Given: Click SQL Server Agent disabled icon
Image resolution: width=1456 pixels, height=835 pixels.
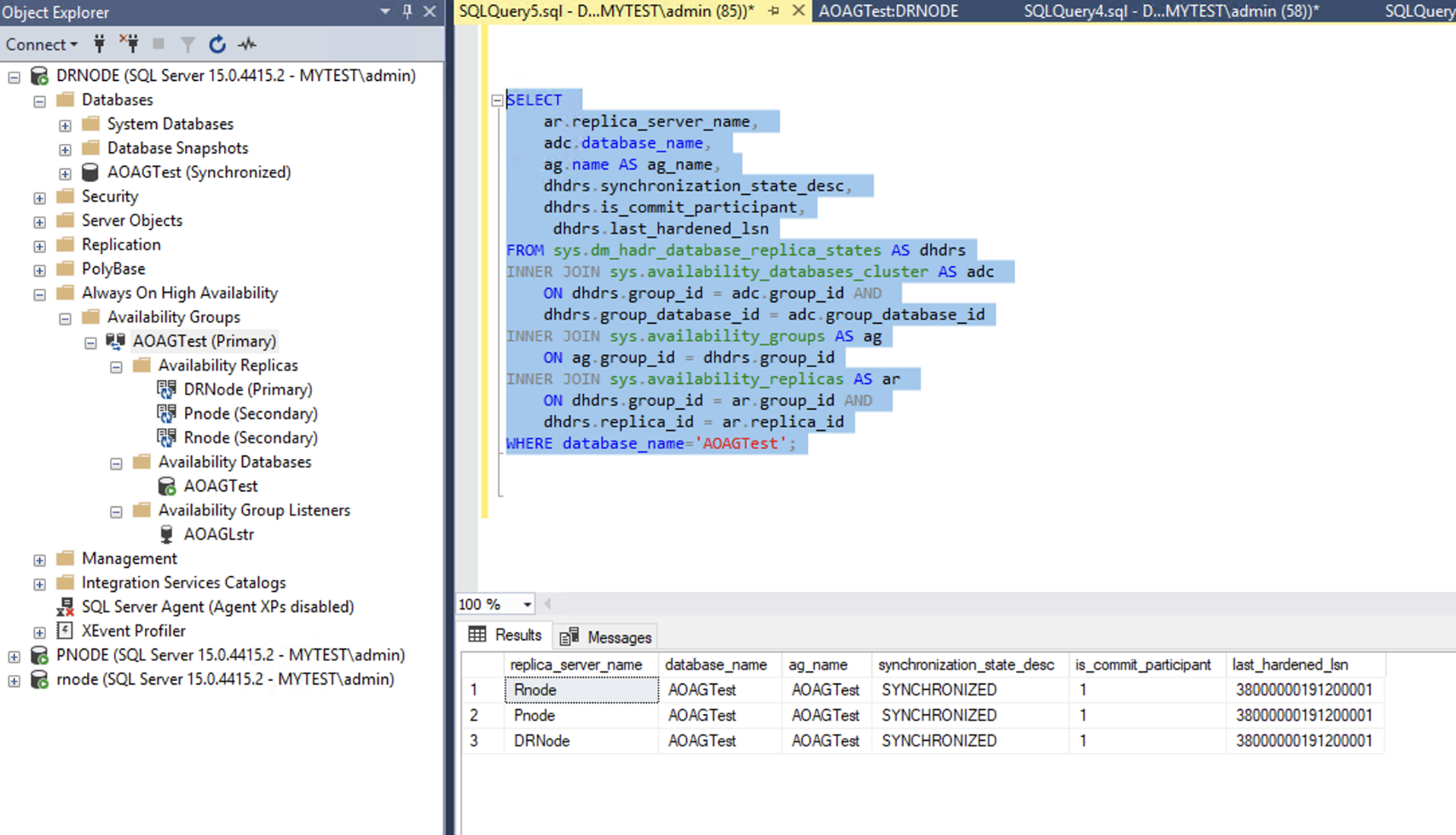Looking at the screenshot, I should coord(65,607).
